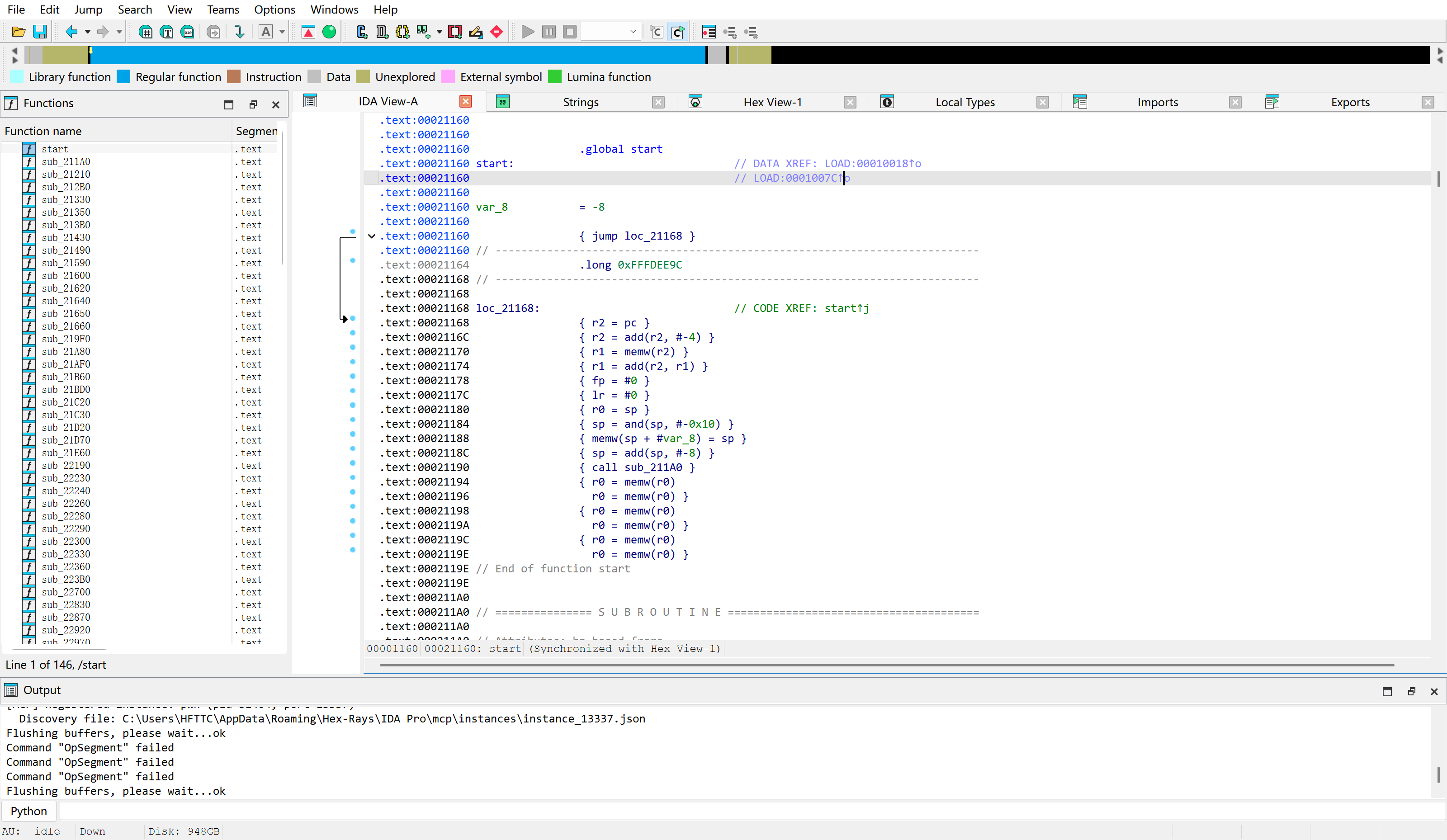This screenshot has height=840, width=1447.
Task: Select function sub_21590 in Functions list
Action: [66, 263]
